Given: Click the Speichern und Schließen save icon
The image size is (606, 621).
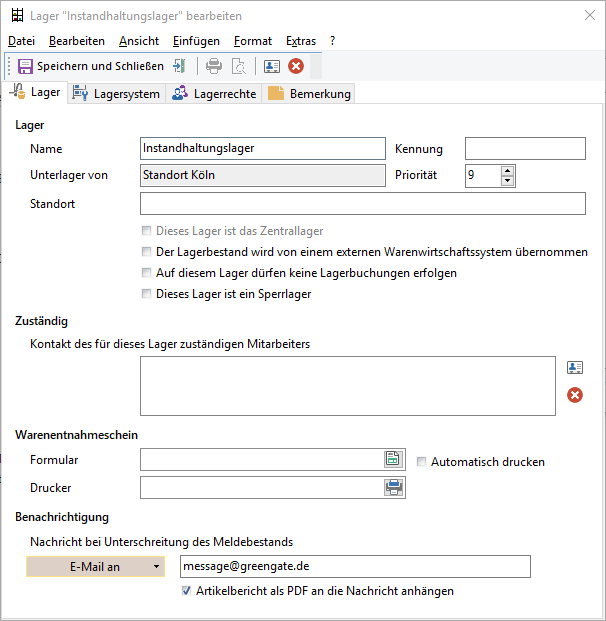Looking at the screenshot, I should (x=25, y=66).
